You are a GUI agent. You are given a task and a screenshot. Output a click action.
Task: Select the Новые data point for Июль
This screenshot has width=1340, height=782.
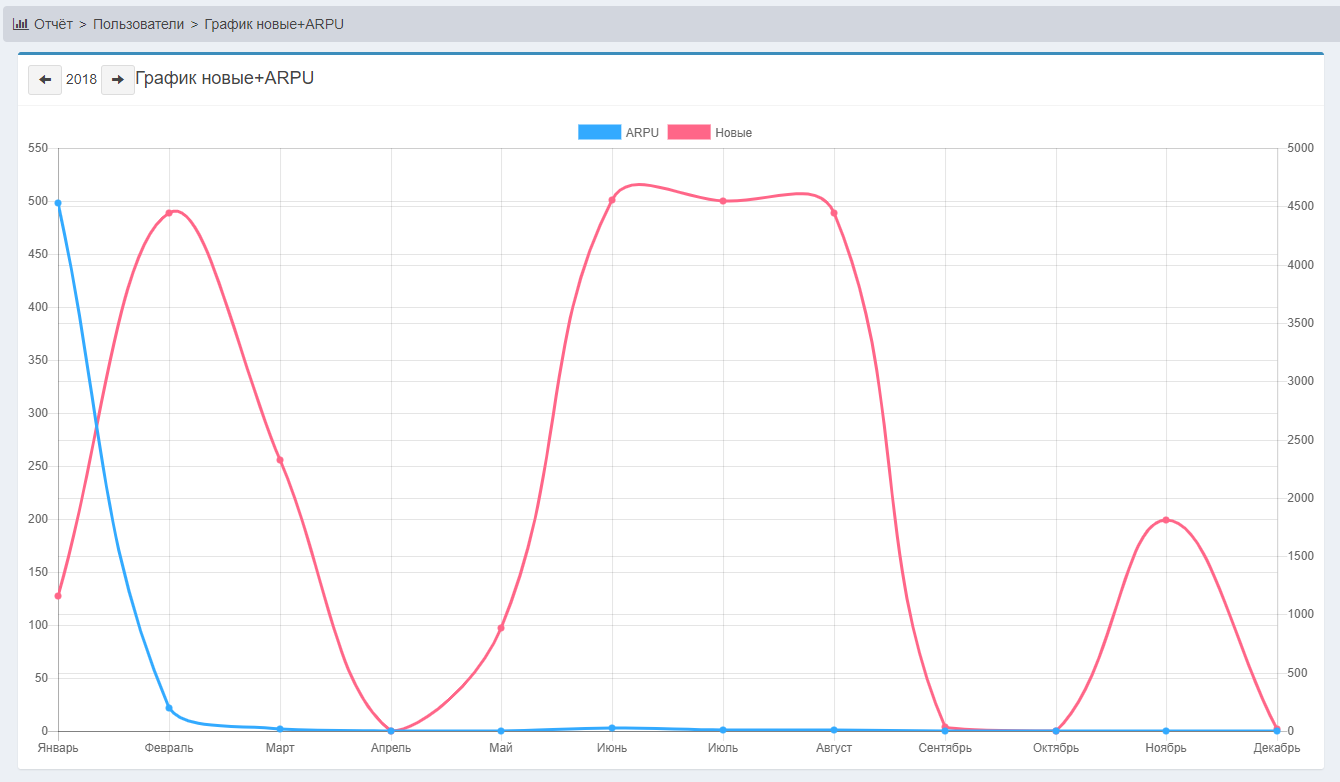pyautogui.click(x=723, y=201)
